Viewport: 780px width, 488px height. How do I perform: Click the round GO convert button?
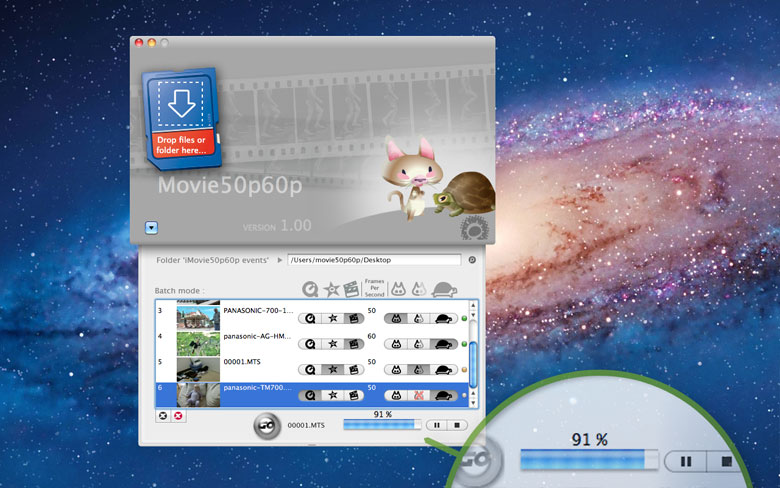coord(267,425)
